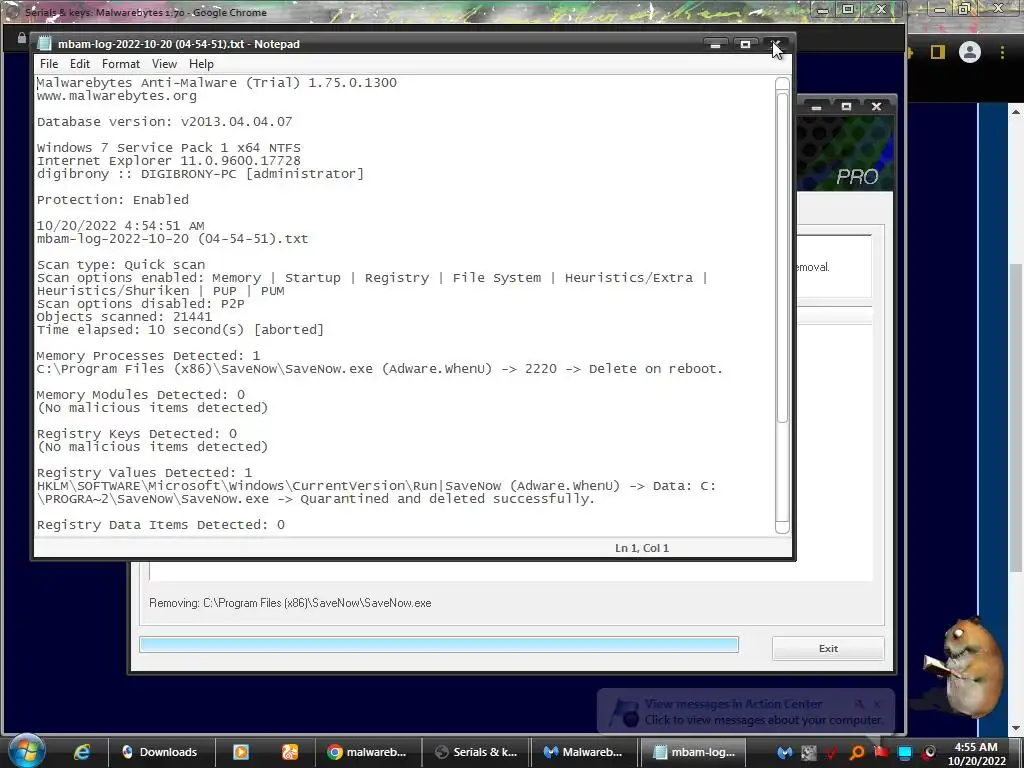Screen dimensions: 1024x768
Task: Click the orange magnifier tray icon
Action: click(x=856, y=752)
